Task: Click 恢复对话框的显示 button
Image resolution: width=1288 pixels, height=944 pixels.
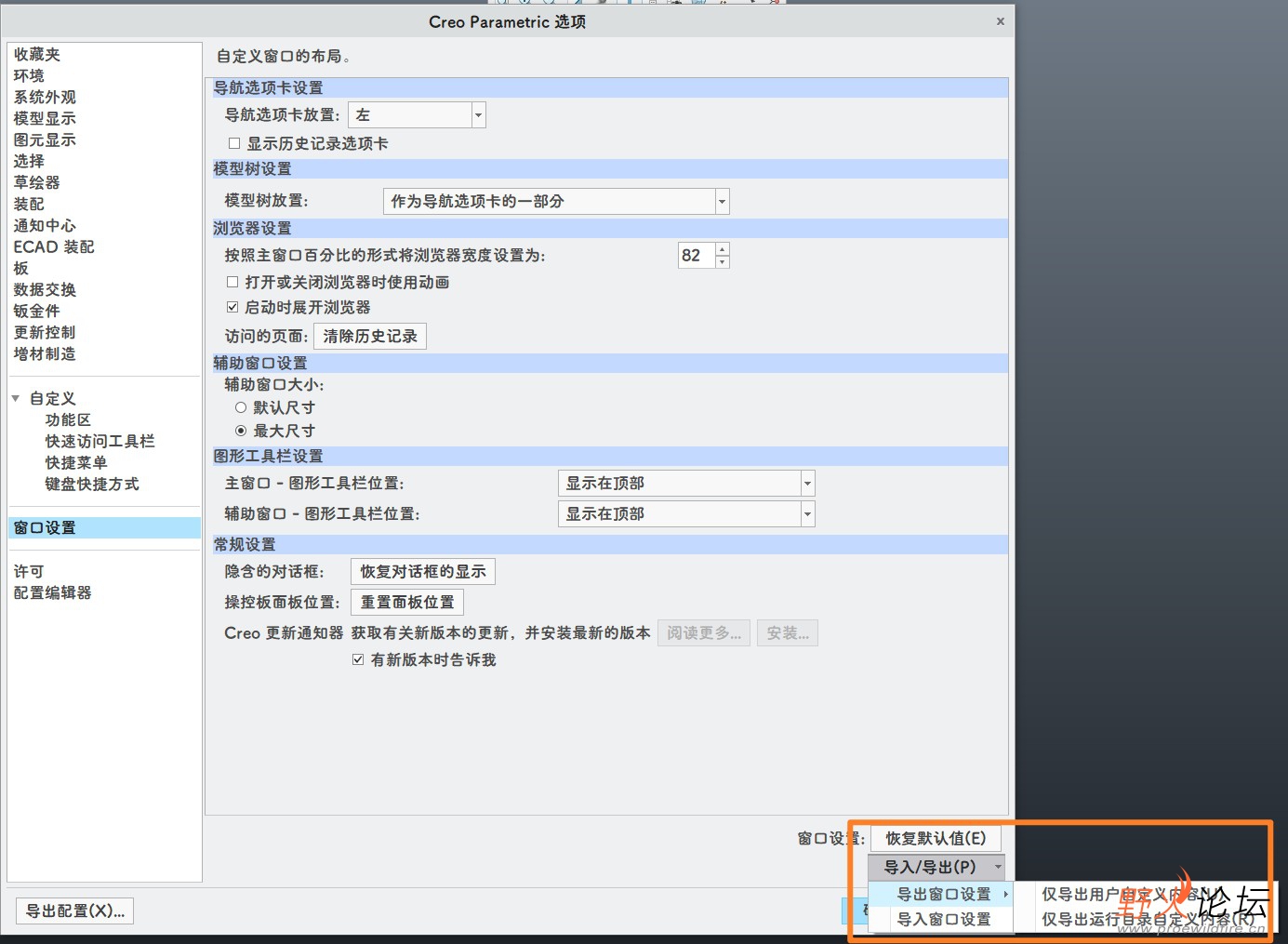Action: 423,572
